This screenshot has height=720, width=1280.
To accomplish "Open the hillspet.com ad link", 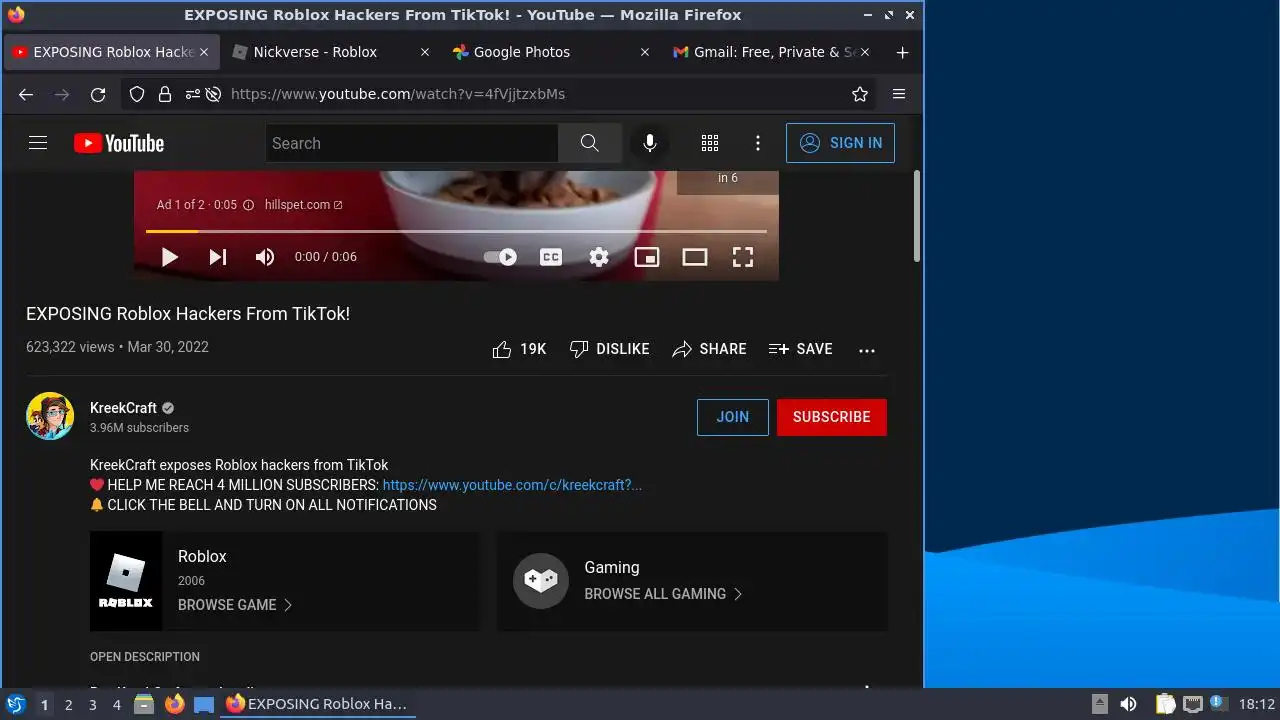I will tap(304, 205).
